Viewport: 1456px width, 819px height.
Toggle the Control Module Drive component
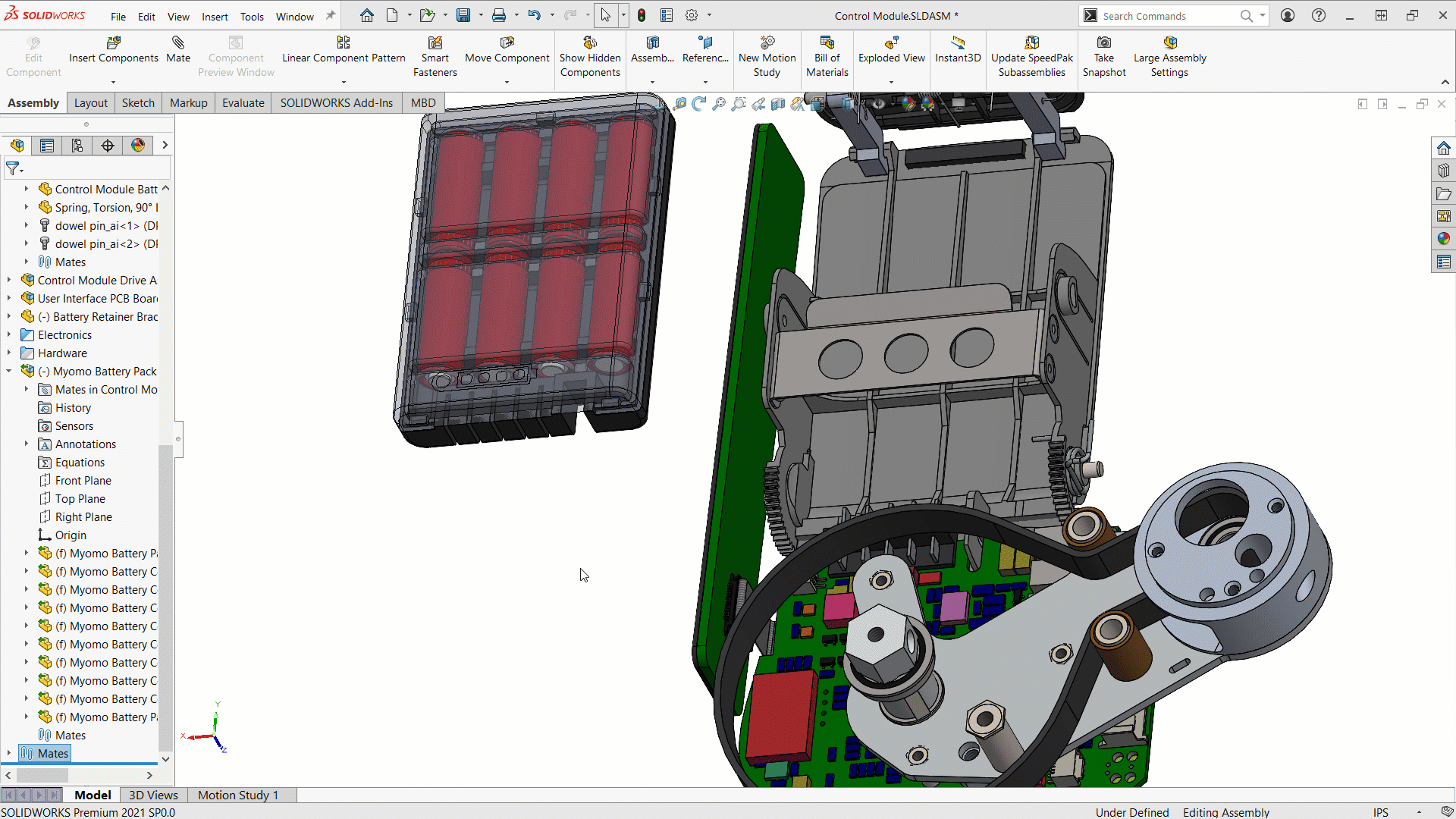9,280
